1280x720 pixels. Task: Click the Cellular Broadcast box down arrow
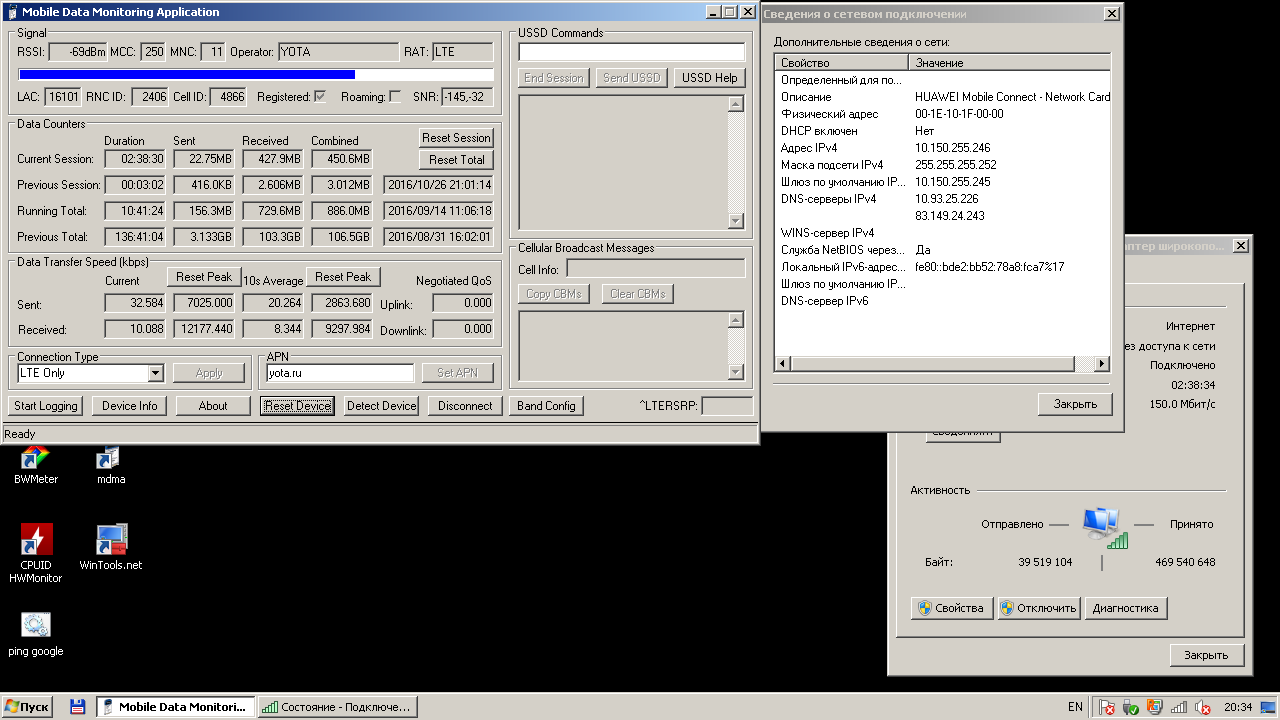pyautogui.click(x=736, y=372)
